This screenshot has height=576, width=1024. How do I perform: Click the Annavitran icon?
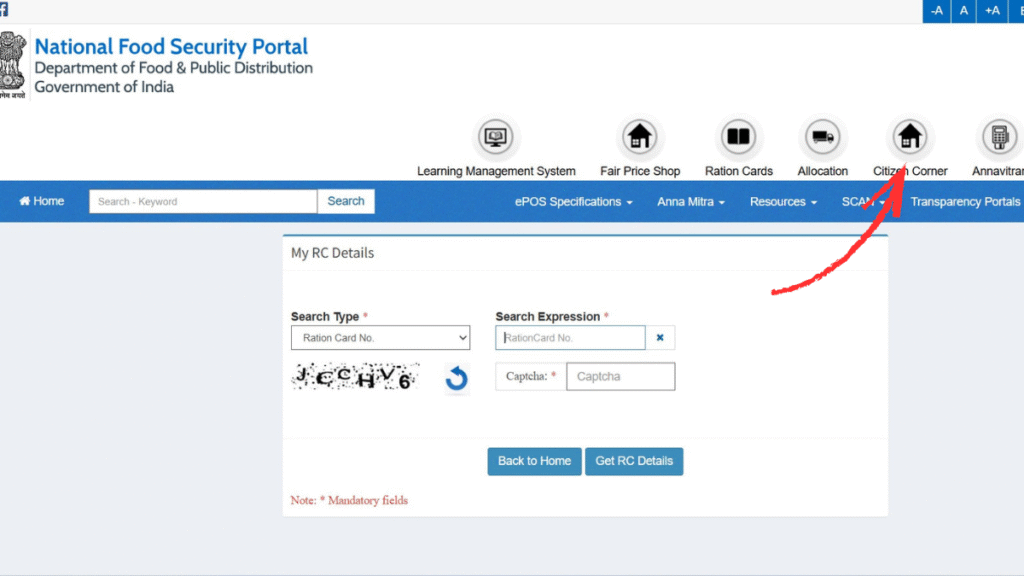(x=998, y=137)
